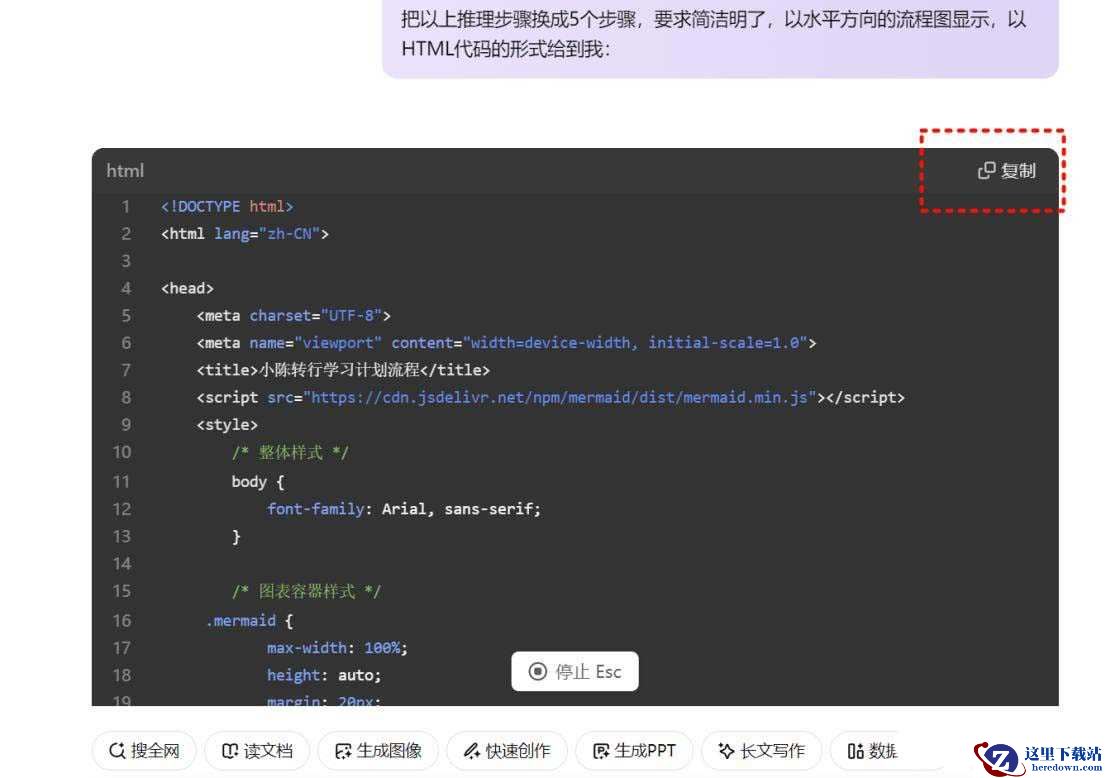Click the 图表容器样式 comment line

(x=306, y=591)
